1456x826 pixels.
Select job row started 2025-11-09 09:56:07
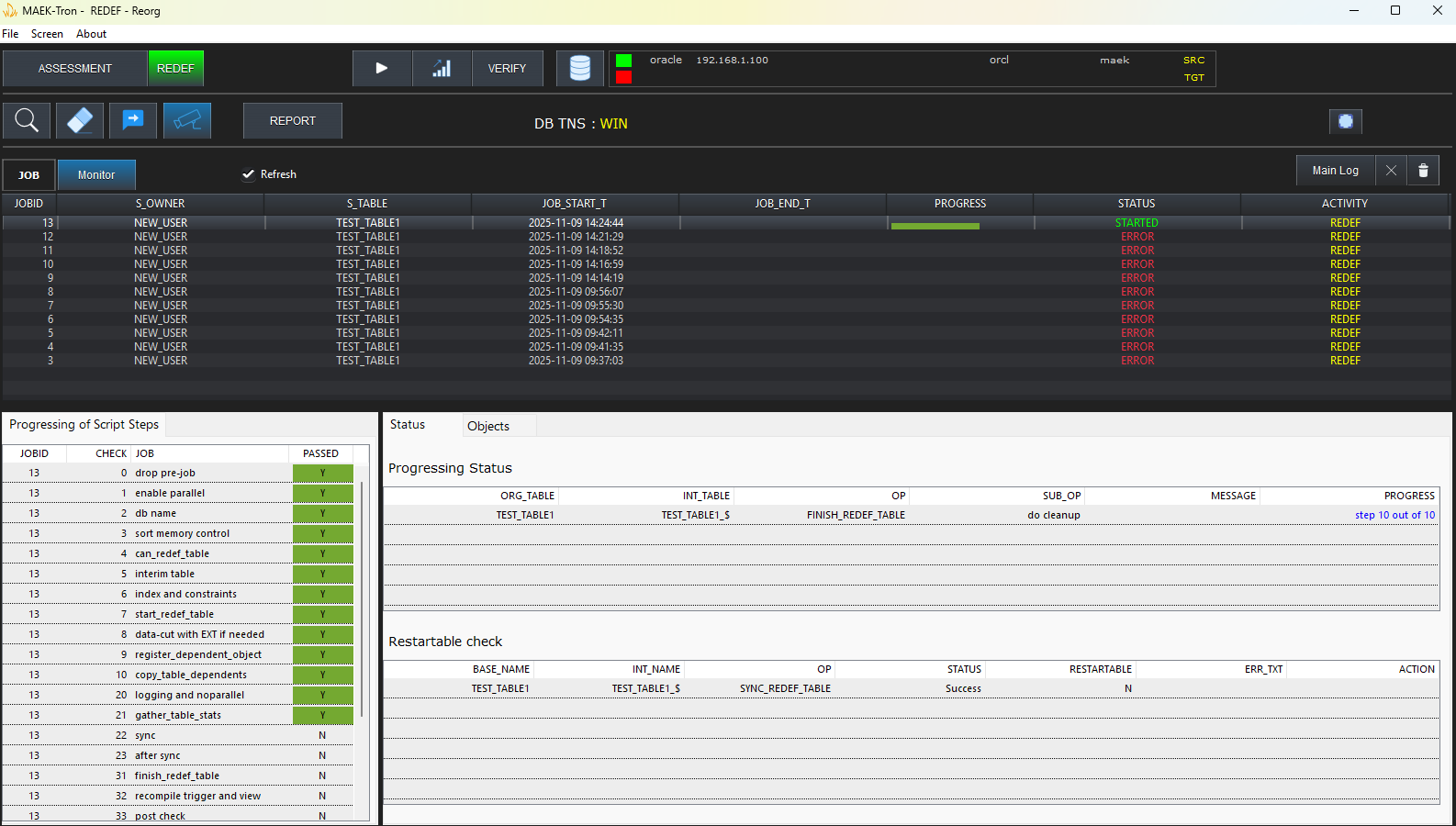726,292
